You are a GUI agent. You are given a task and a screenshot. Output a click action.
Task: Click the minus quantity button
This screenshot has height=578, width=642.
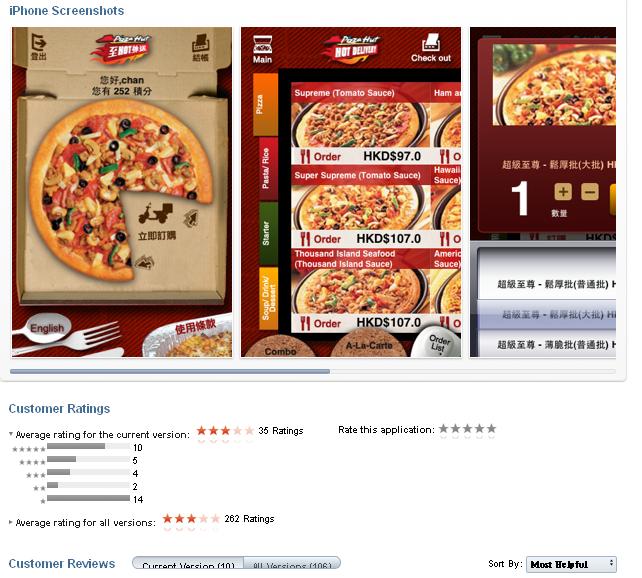[x=590, y=192]
